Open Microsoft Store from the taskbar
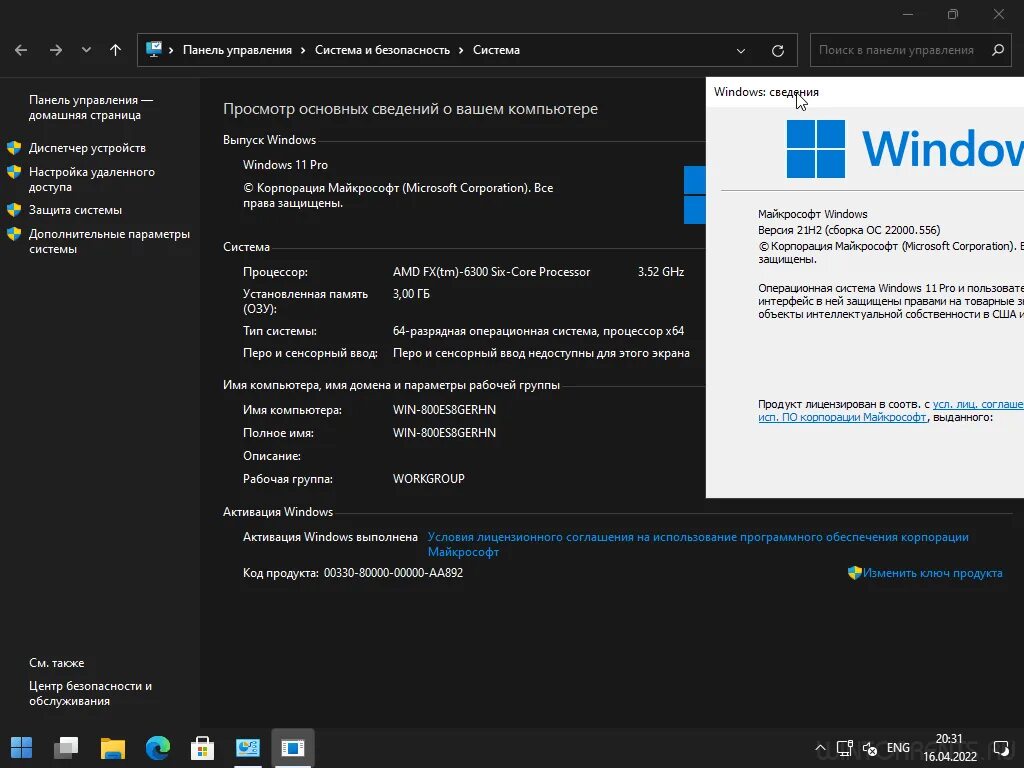The height and width of the screenshot is (768, 1024). click(202, 748)
